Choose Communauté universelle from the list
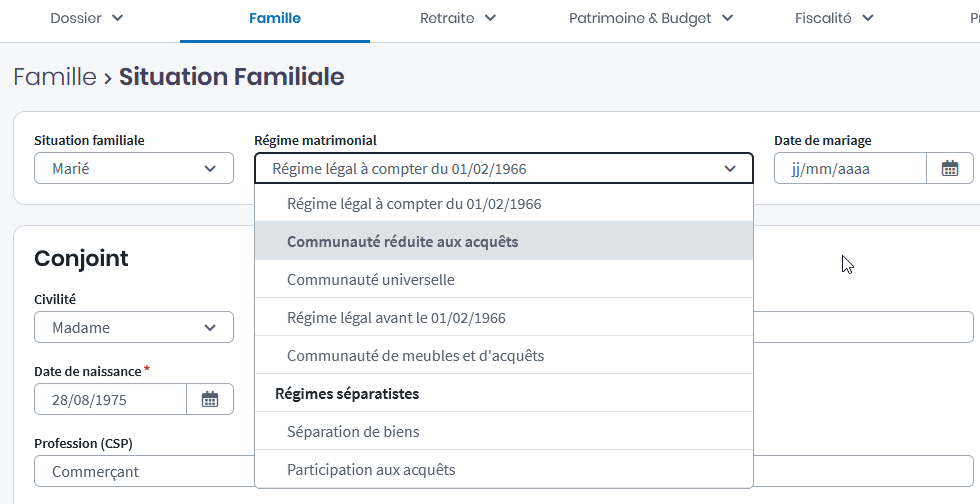980x504 pixels. [370, 280]
